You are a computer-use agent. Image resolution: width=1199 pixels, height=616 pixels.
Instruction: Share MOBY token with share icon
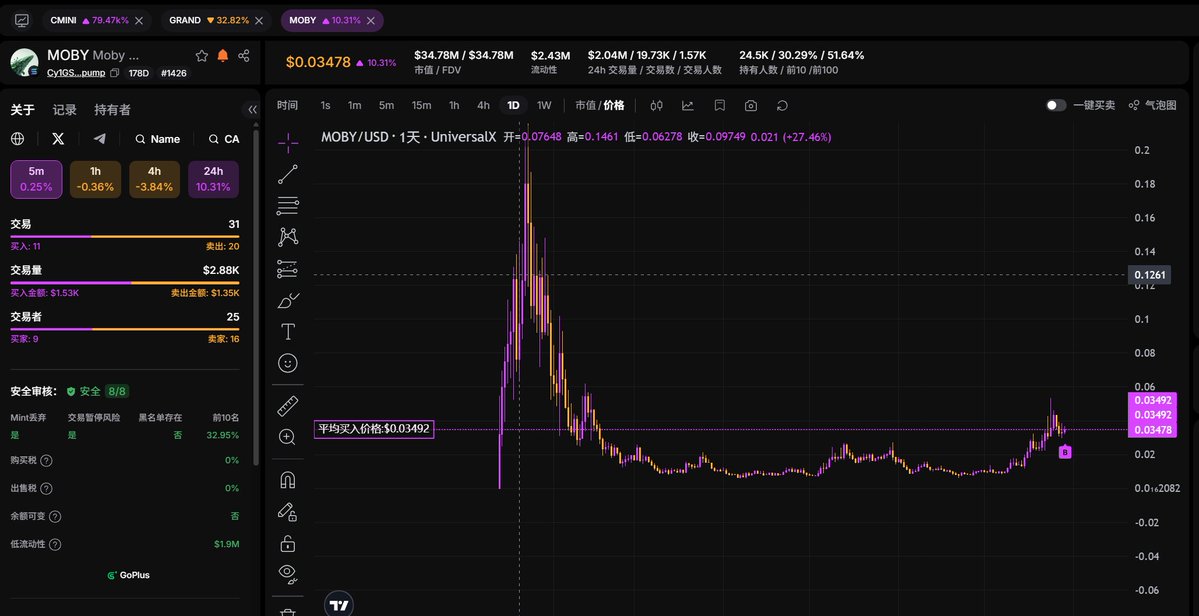click(244, 56)
